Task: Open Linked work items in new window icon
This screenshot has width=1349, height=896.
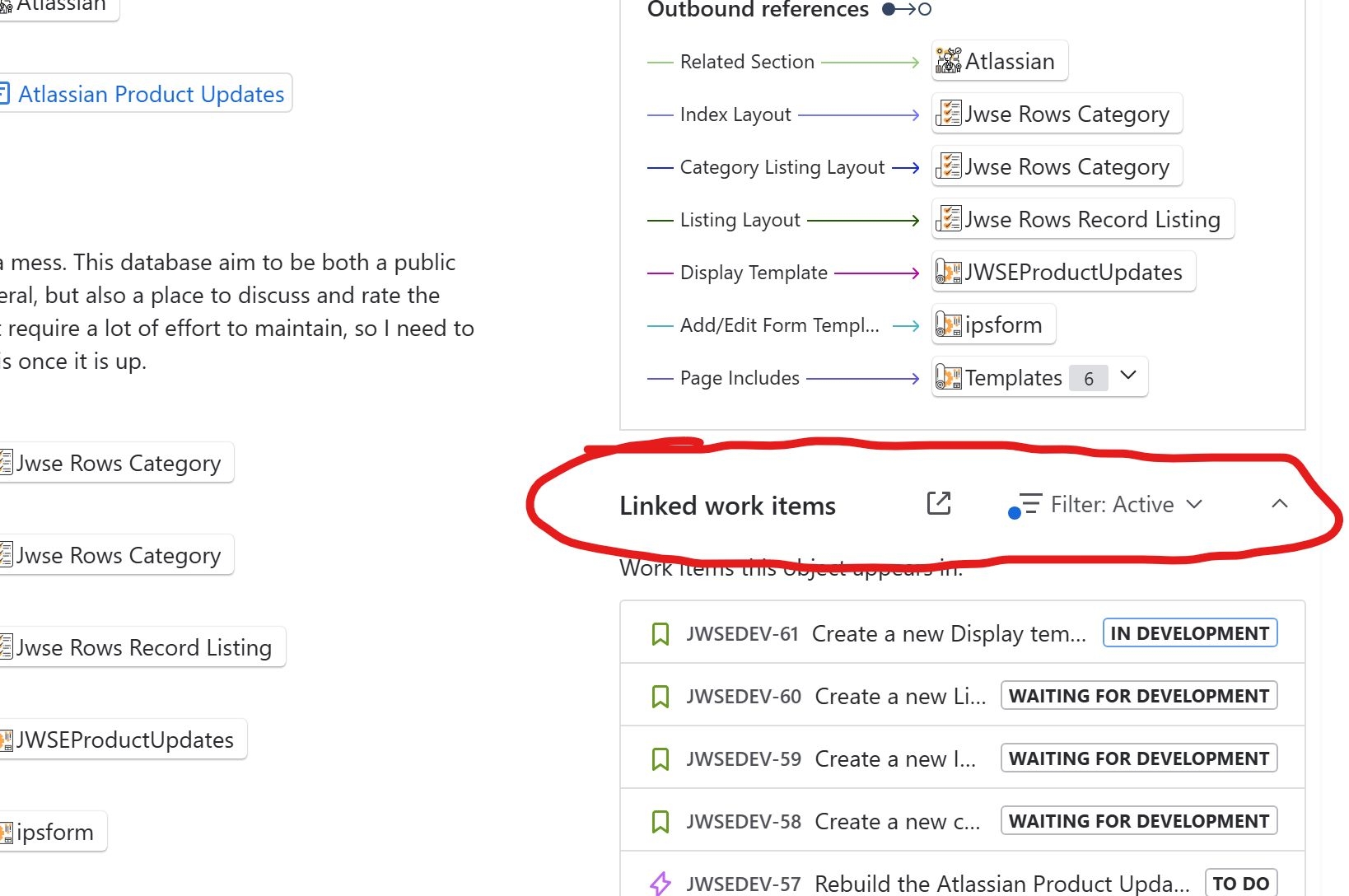Action: click(939, 503)
